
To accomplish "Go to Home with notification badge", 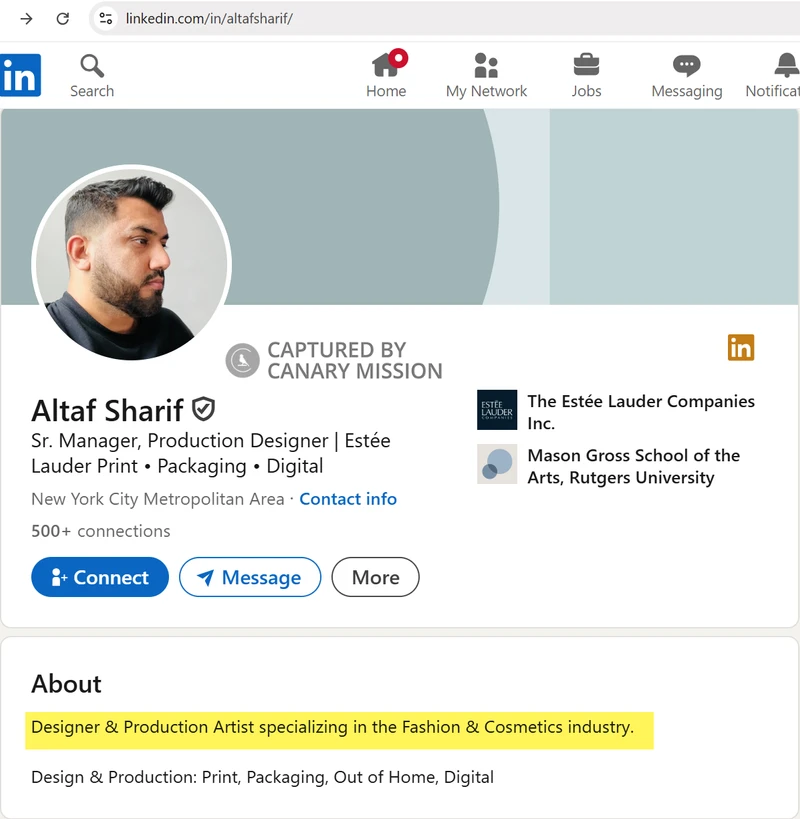I will (389, 64).
